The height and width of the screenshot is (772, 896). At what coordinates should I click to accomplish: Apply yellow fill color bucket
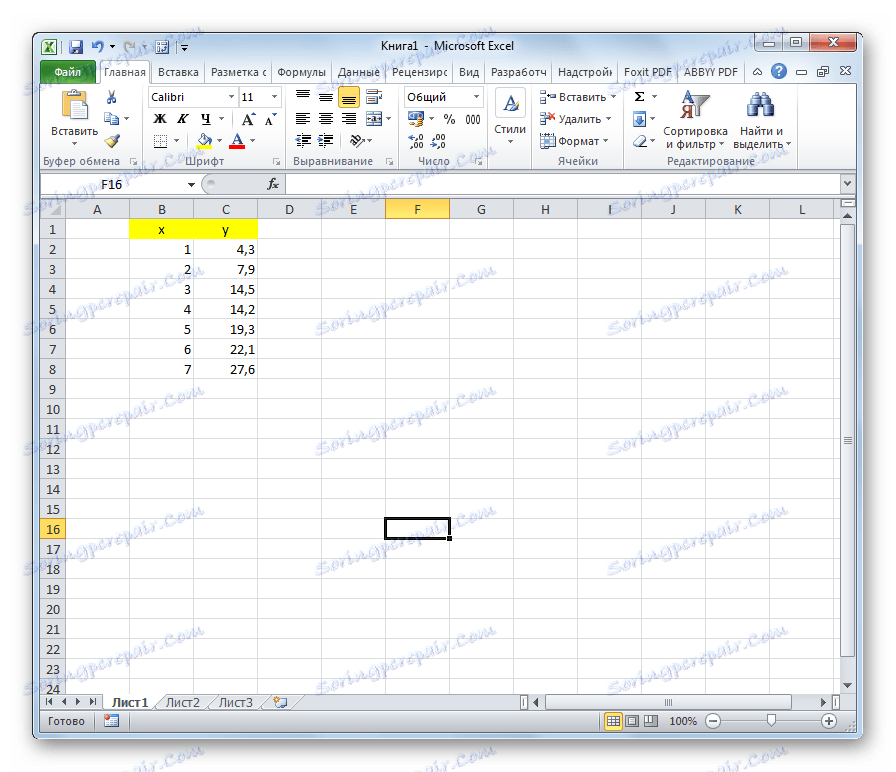point(205,141)
